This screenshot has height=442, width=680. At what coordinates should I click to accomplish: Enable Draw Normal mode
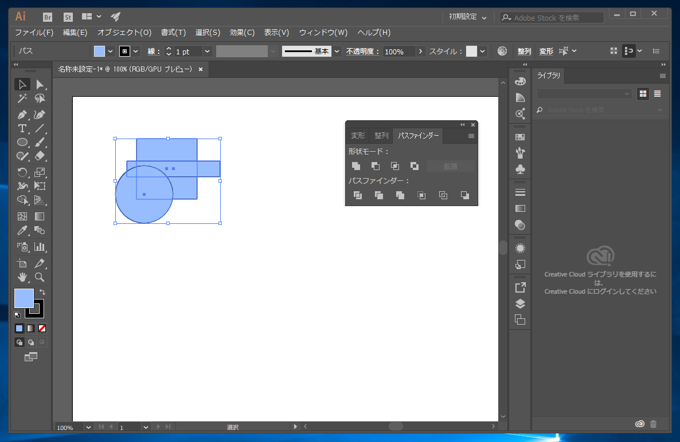(x=19, y=342)
